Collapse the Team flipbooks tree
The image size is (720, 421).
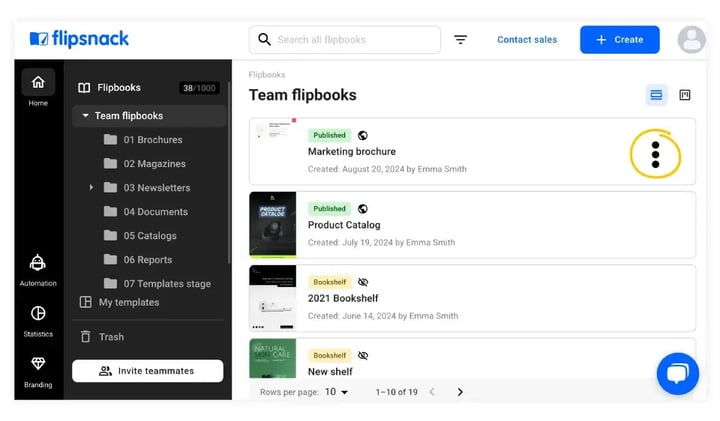point(85,116)
